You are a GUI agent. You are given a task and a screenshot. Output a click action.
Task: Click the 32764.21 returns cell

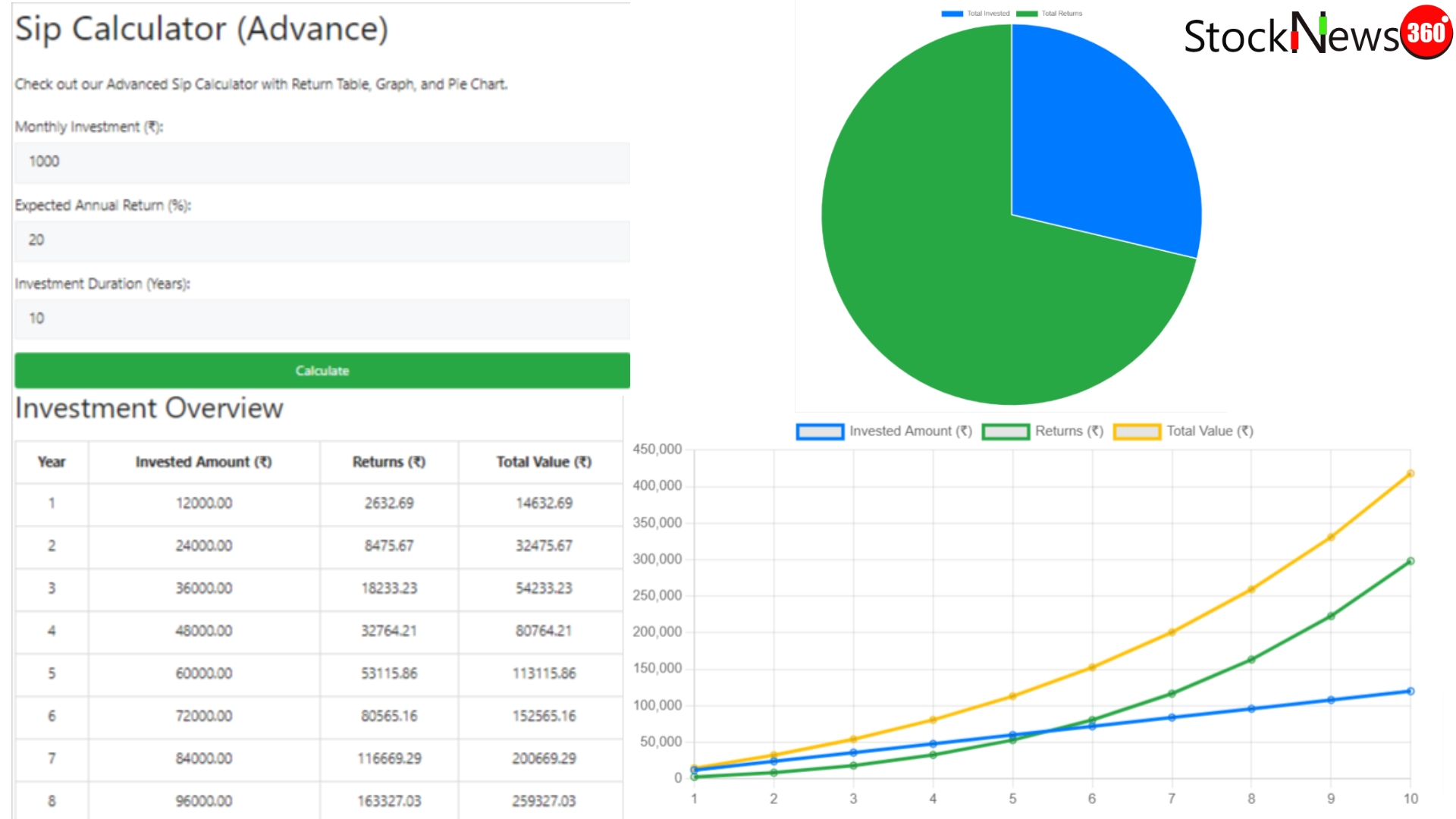click(389, 631)
